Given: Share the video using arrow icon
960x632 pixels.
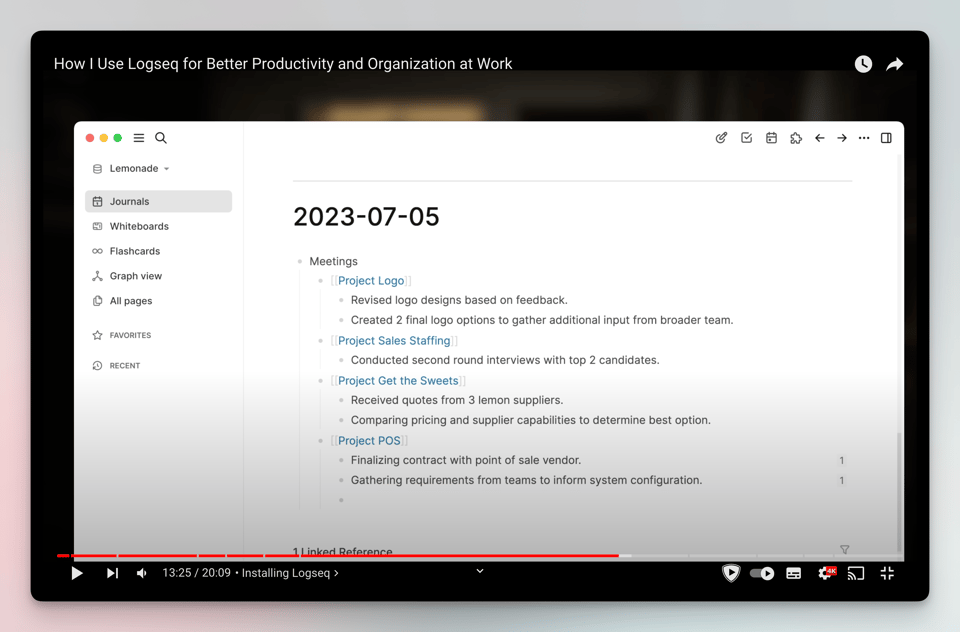Looking at the screenshot, I should [895, 64].
